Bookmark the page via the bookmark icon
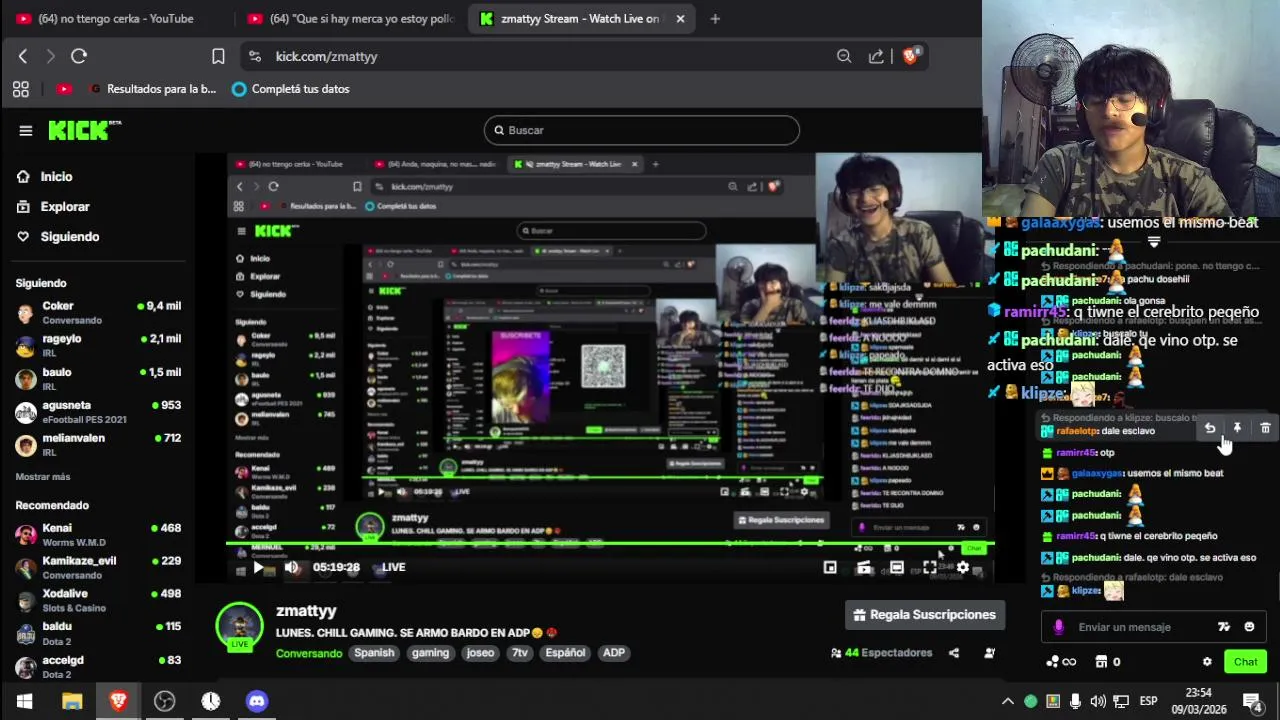 coord(218,56)
